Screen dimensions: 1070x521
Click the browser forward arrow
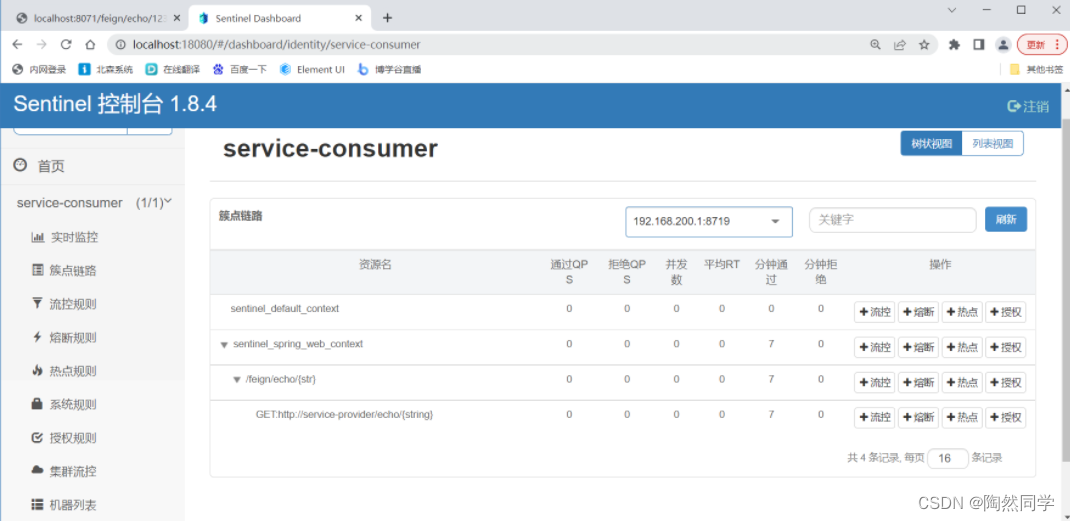click(x=42, y=44)
